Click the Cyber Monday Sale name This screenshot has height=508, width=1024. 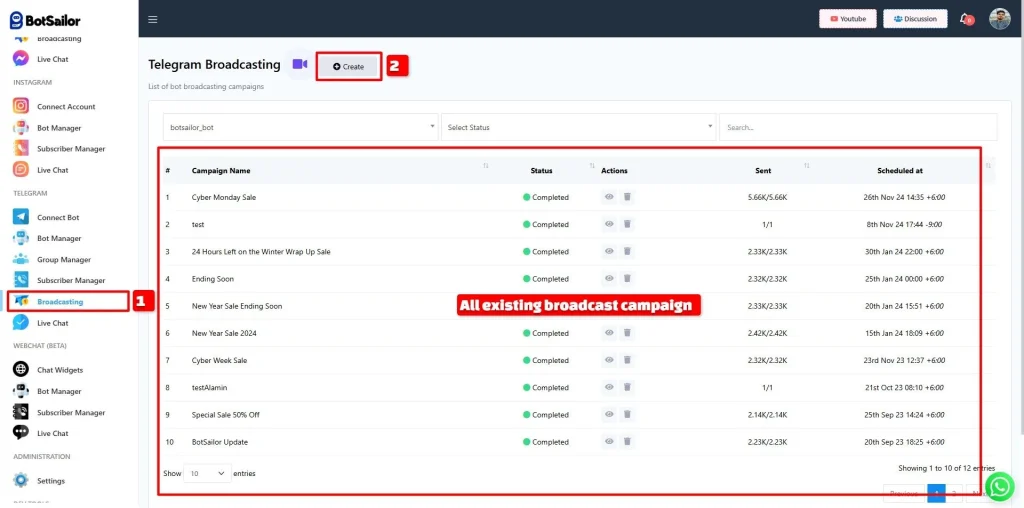click(x=223, y=197)
